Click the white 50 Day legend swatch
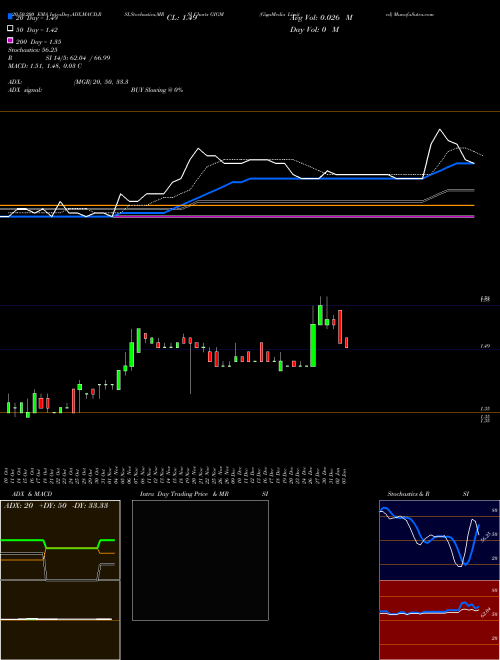The width and height of the screenshot is (500, 660). point(10,29)
